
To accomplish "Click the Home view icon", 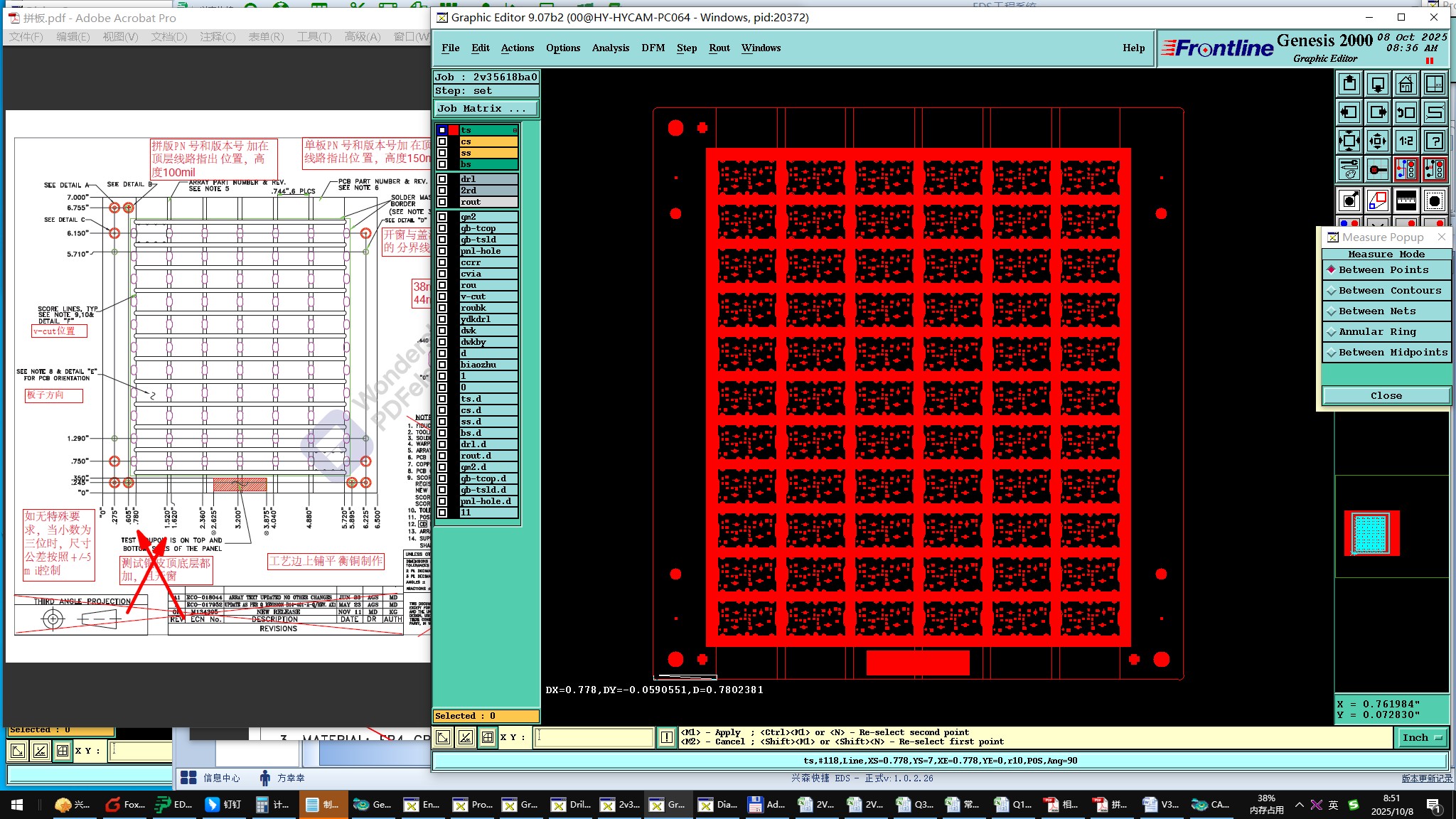I will (x=1406, y=84).
